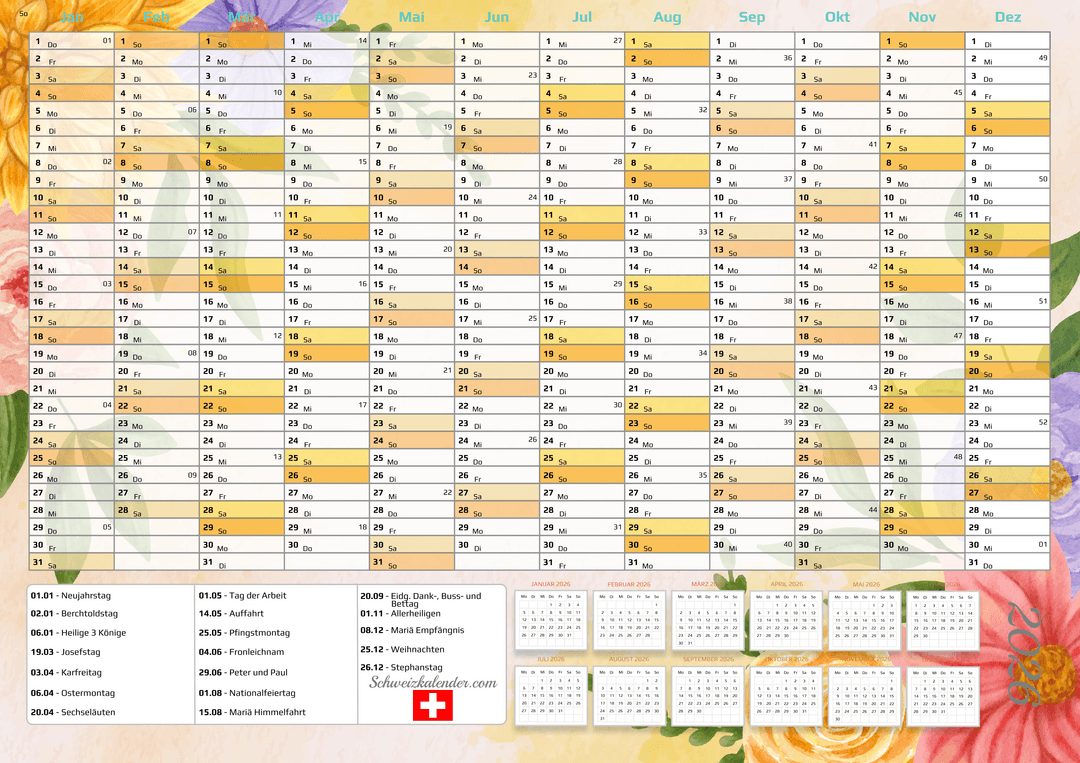Click the Aug month header
Viewport: 1080px width, 763px height.
coord(667,17)
